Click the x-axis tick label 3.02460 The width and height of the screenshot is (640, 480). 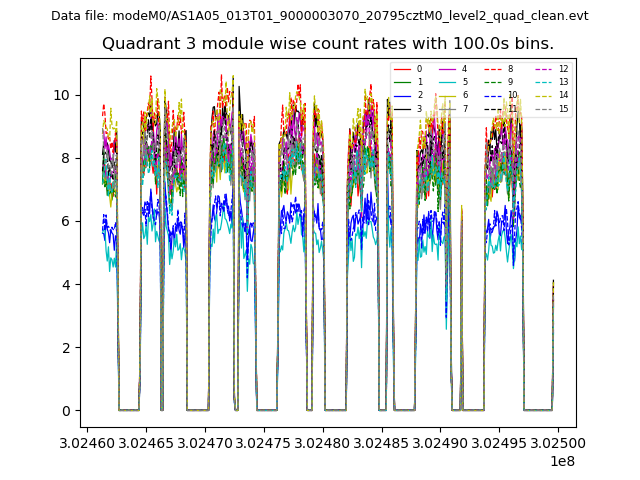pyautogui.click(x=88, y=443)
